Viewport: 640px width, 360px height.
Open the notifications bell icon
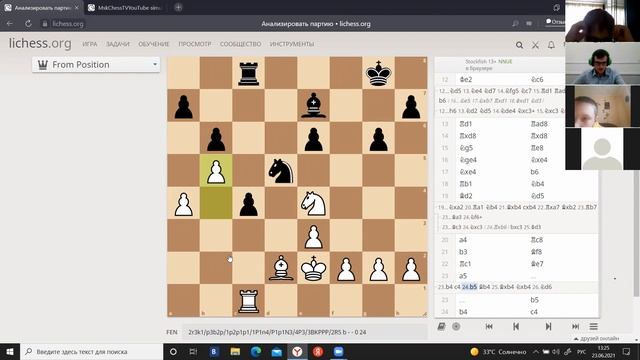[551, 45]
